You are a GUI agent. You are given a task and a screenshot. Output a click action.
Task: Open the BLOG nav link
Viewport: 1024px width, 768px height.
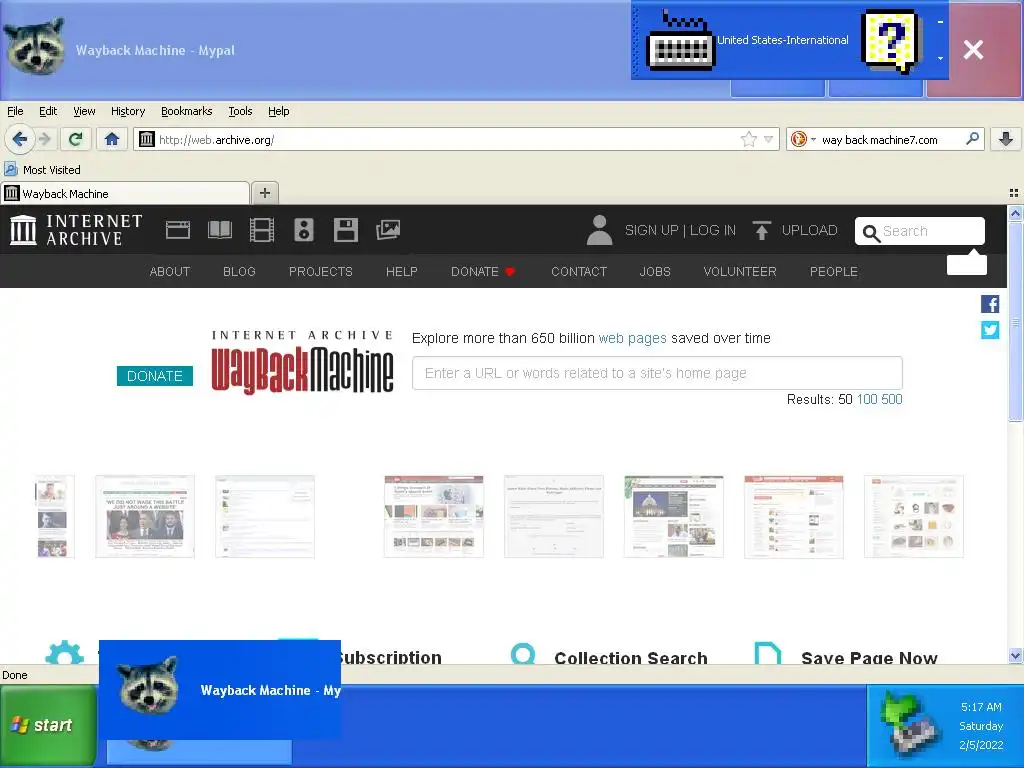click(x=239, y=271)
